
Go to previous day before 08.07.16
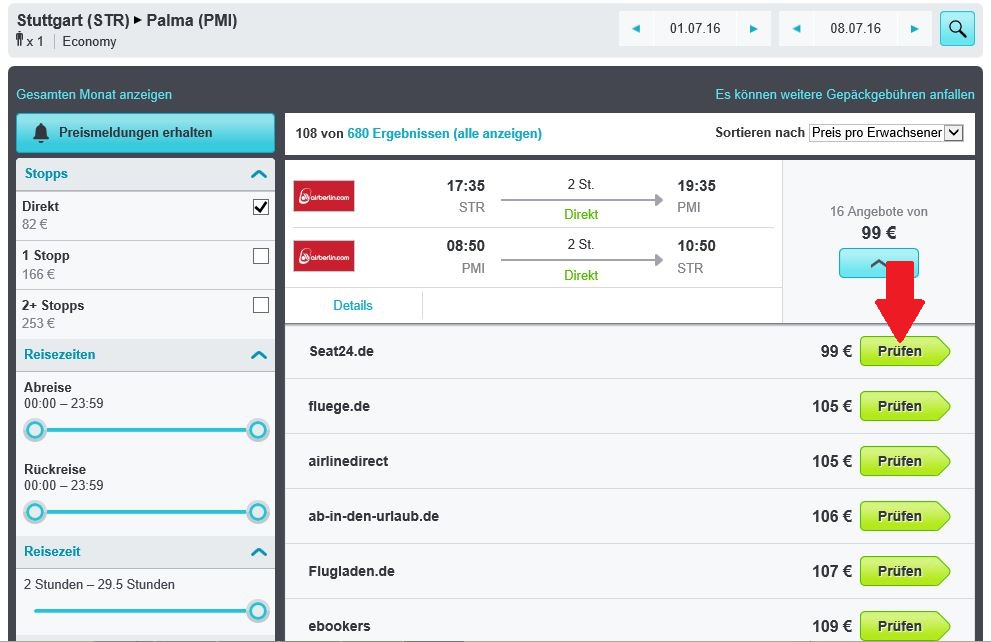pyautogui.click(x=796, y=28)
